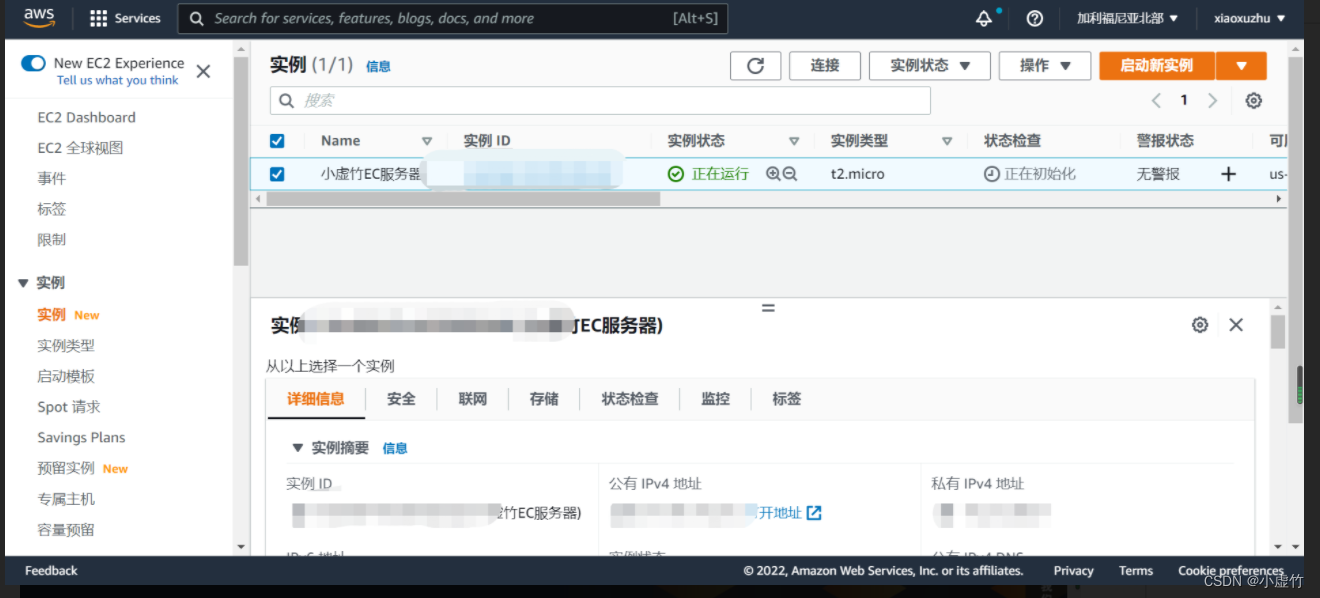The height and width of the screenshot is (598, 1320).
Task: Uncheck the 小虚竹EC服务器 row checkbox
Action: pyautogui.click(x=277, y=174)
